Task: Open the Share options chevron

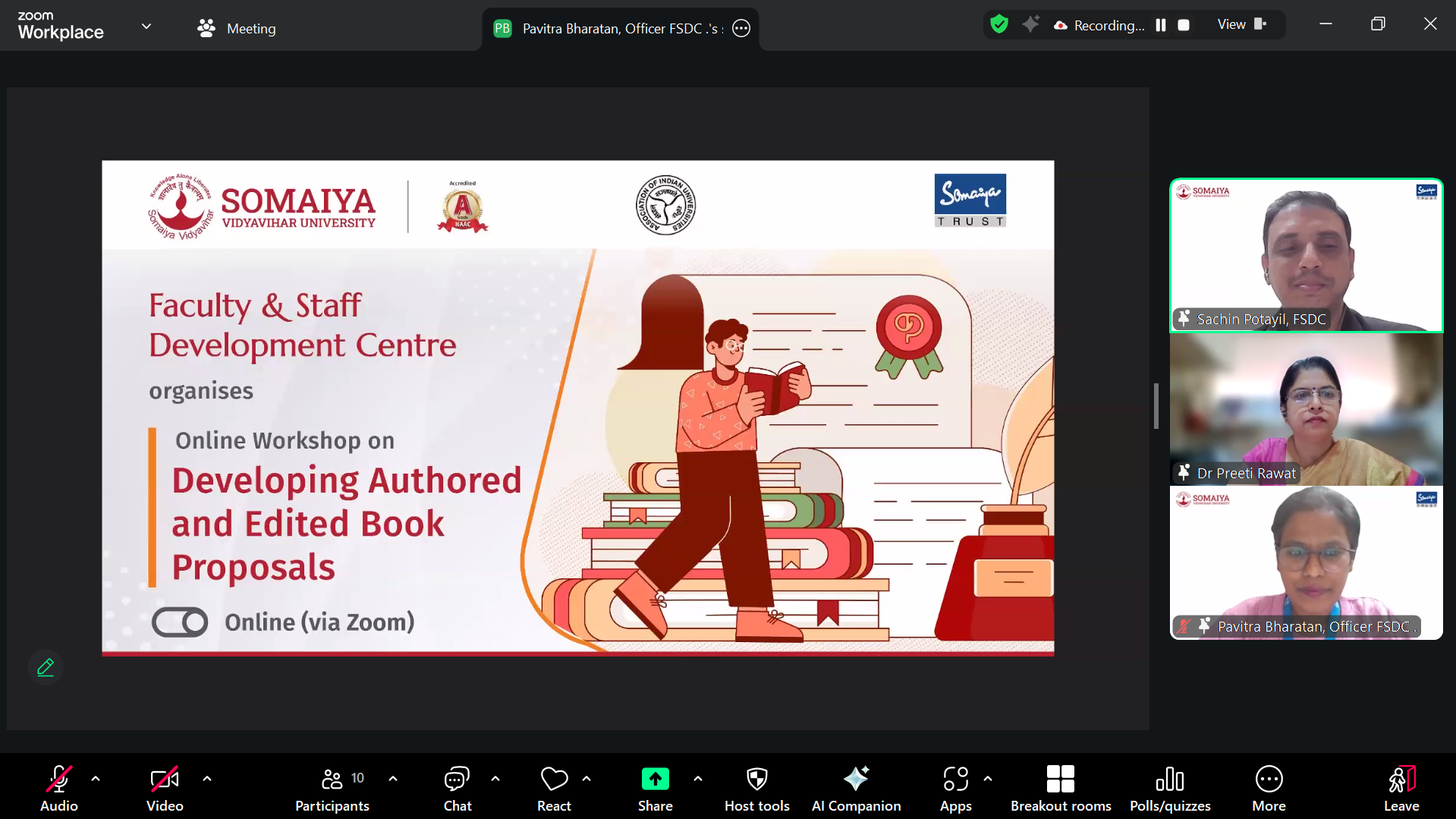Action: tap(698, 779)
